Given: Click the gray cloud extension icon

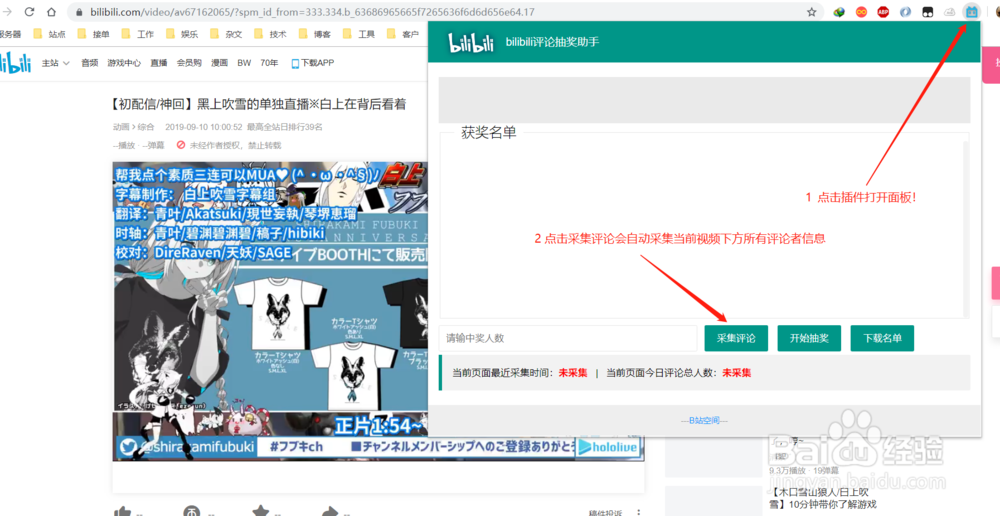Looking at the screenshot, I should point(950,11).
